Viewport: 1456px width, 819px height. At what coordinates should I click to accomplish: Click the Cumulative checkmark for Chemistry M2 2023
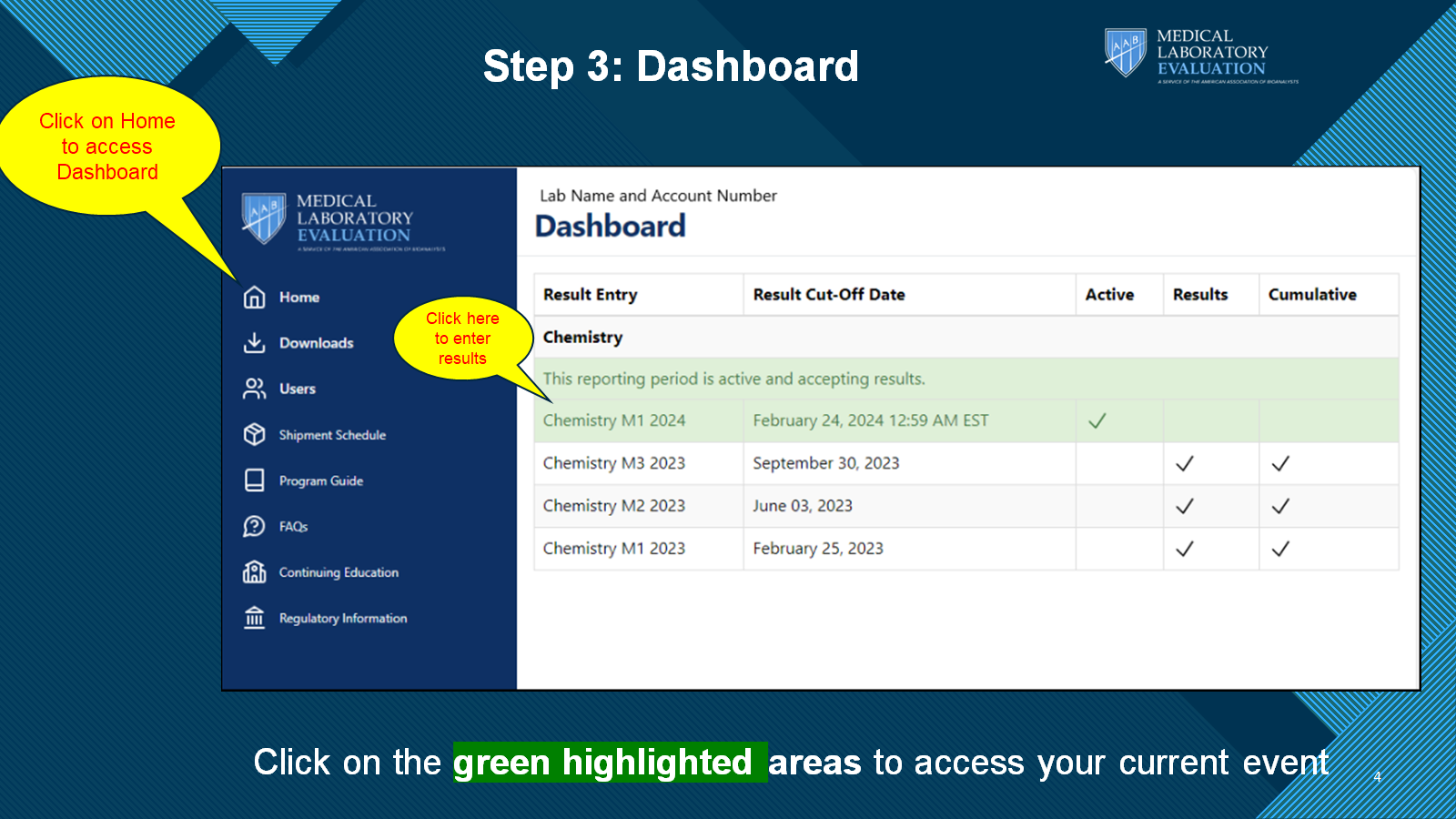click(x=1280, y=506)
